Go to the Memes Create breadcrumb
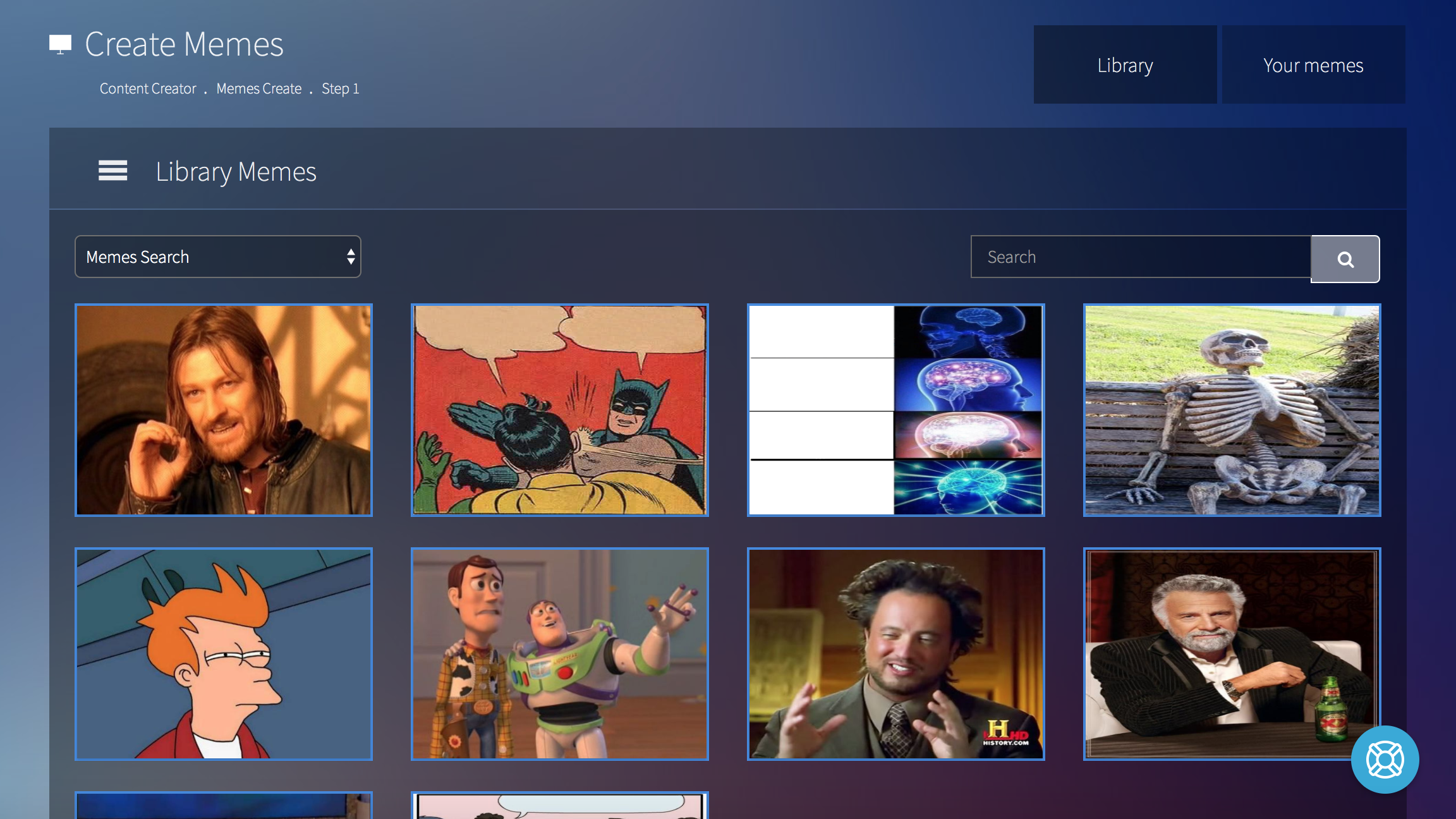1456x819 pixels. tap(259, 88)
